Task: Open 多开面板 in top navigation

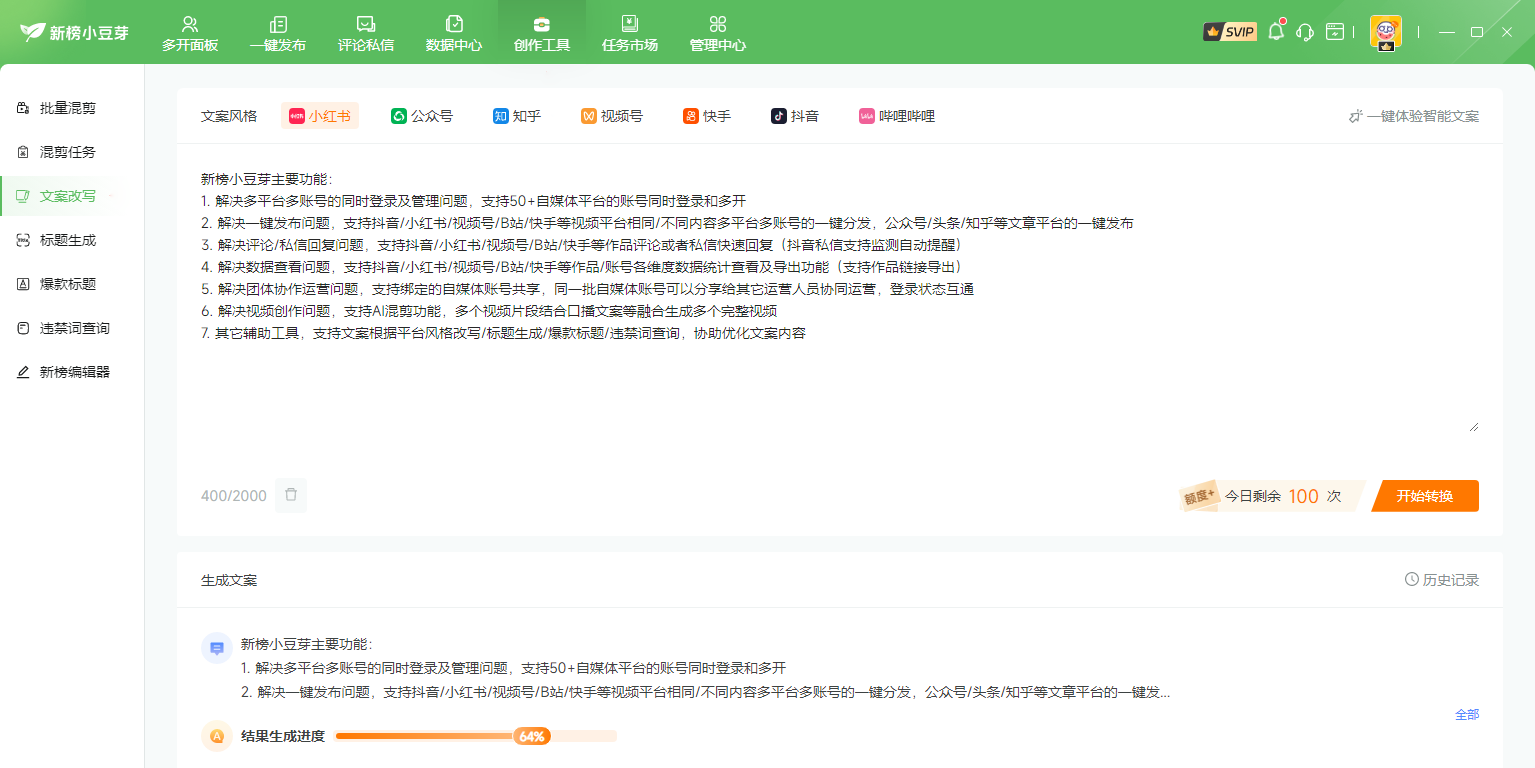Action: click(190, 33)
